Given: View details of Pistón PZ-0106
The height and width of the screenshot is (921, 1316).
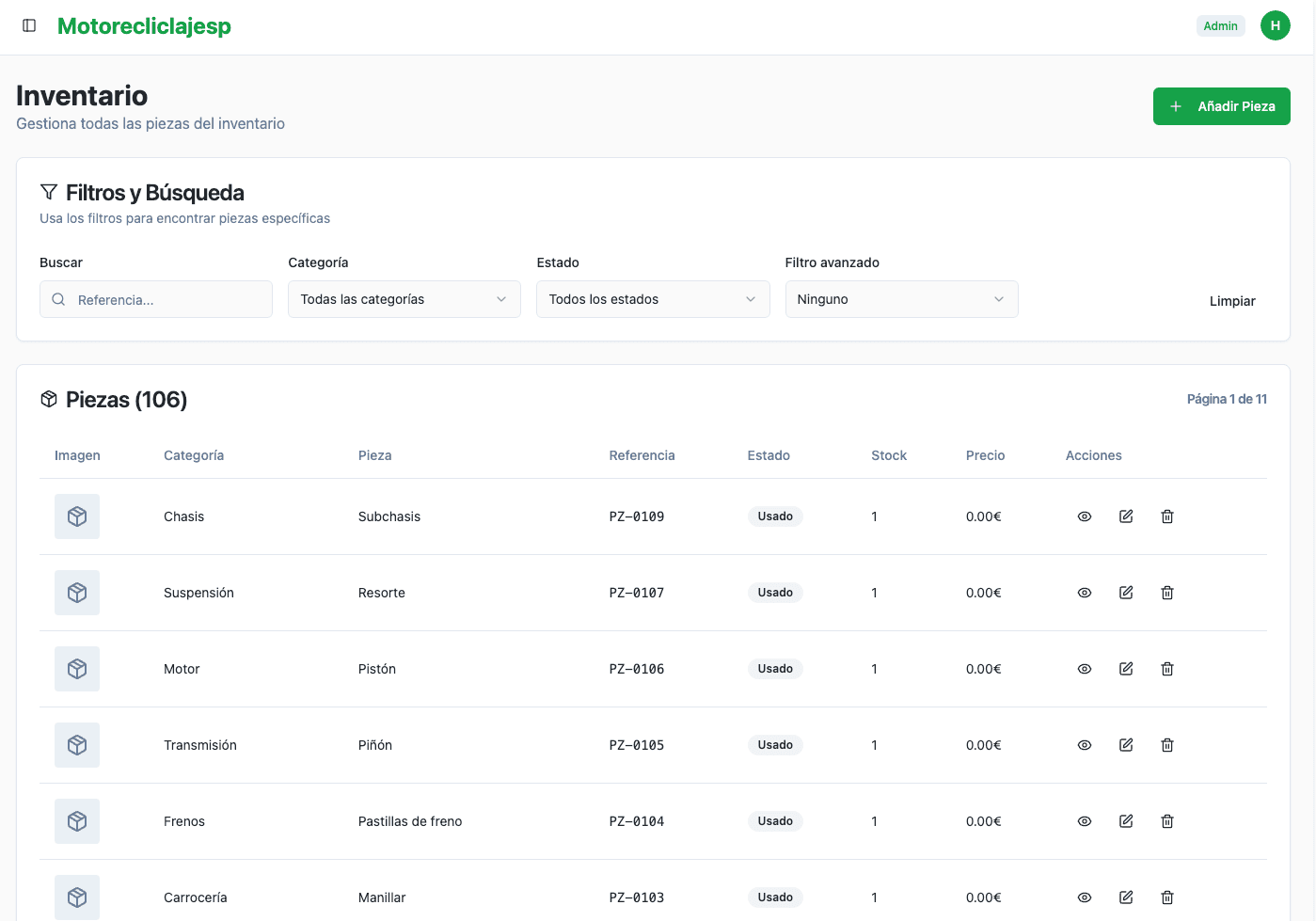Looking at the screenshot, I should [1085, 669].
